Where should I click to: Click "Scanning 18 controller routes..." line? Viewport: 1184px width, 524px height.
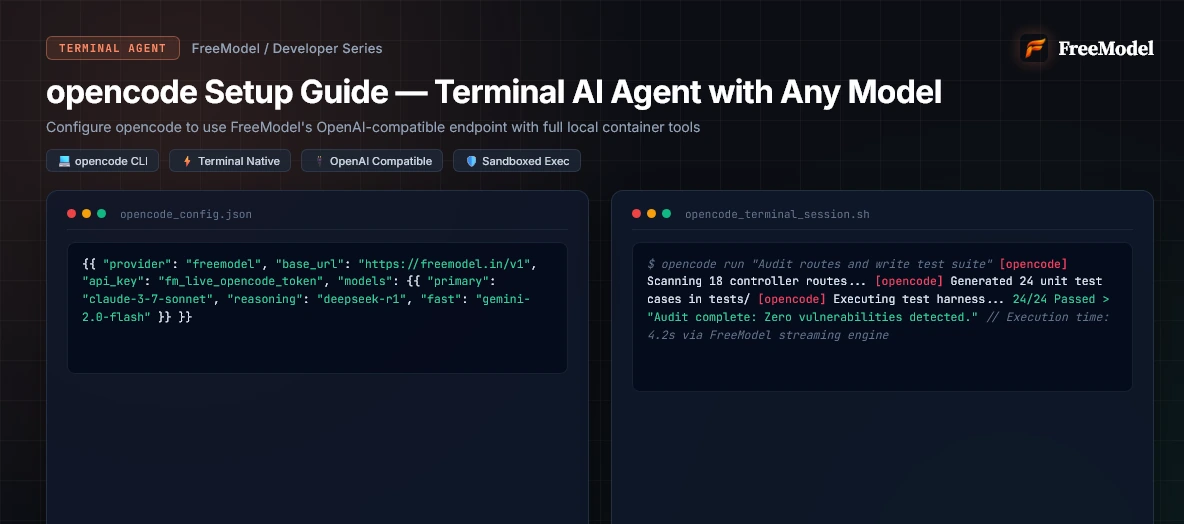(758, 282)
